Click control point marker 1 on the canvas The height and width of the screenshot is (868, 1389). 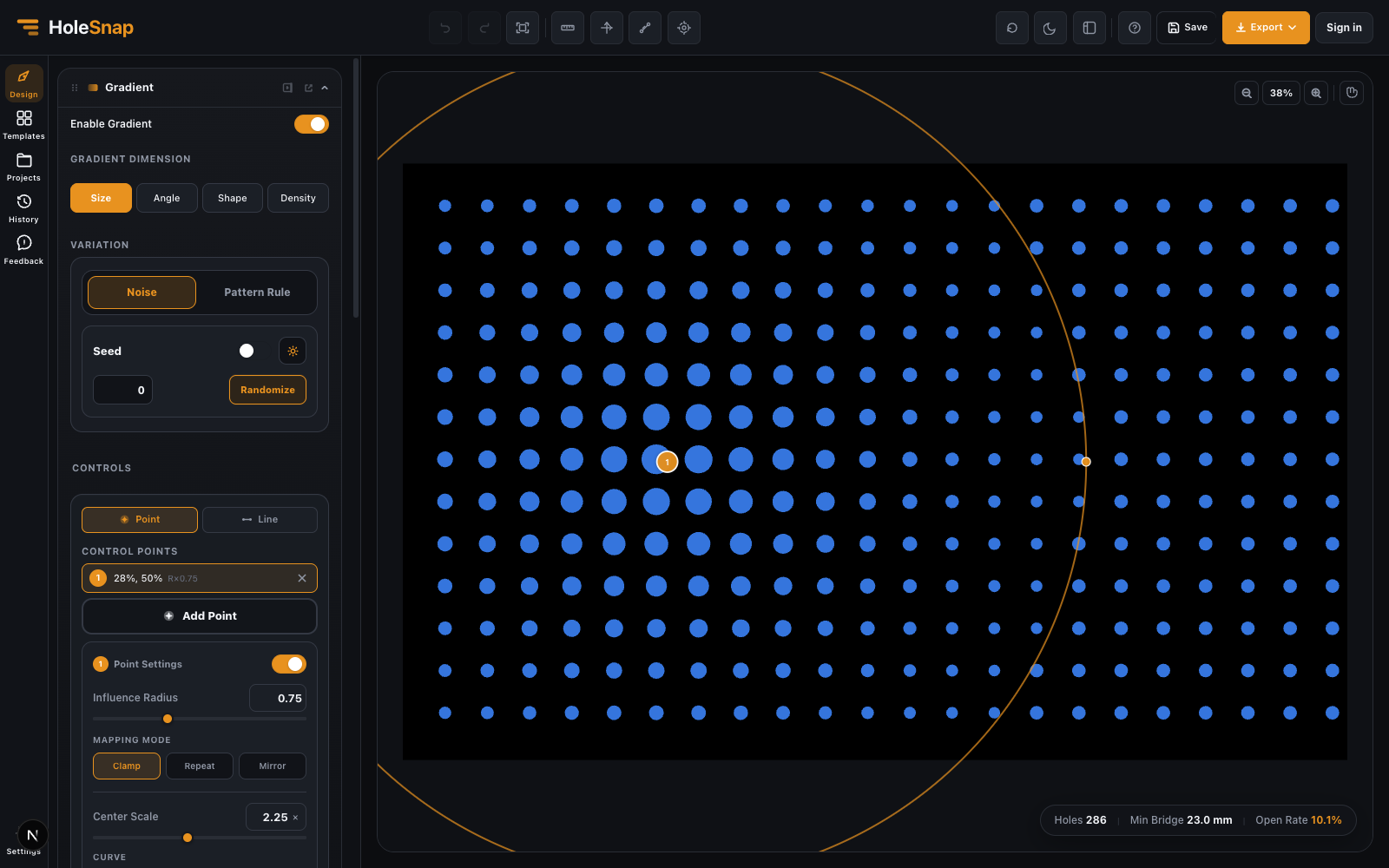tap(667, 462)
